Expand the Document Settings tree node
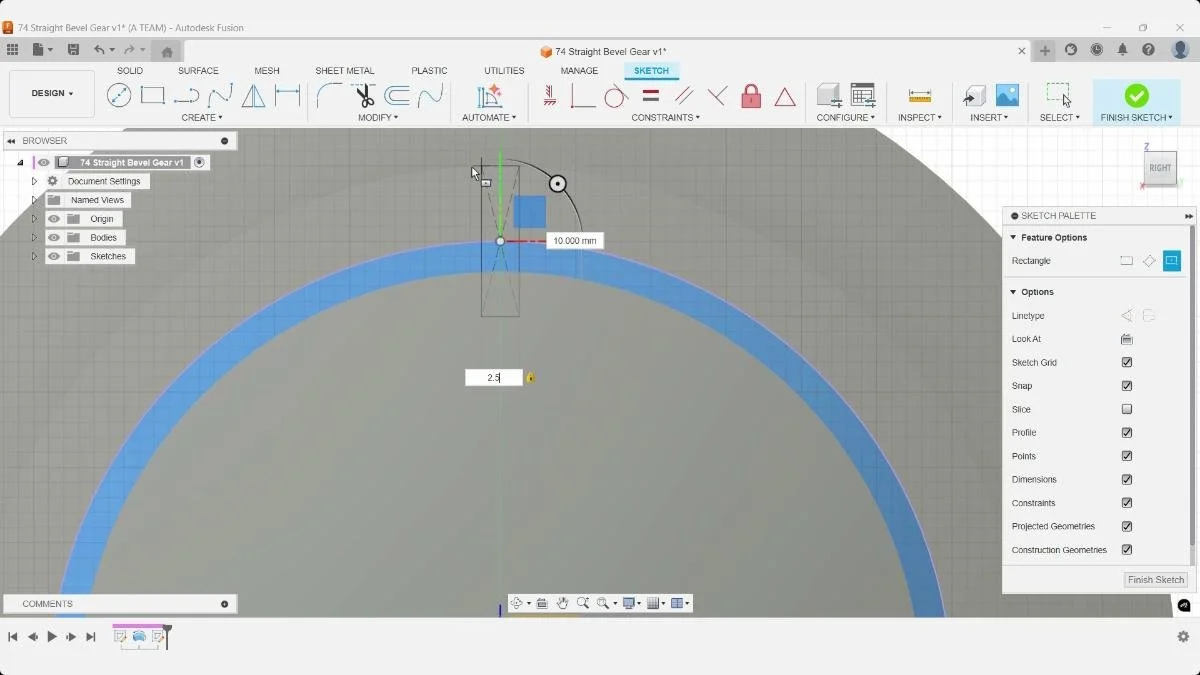This screenshot has height=675, width=1200. [x=34, y=181]
